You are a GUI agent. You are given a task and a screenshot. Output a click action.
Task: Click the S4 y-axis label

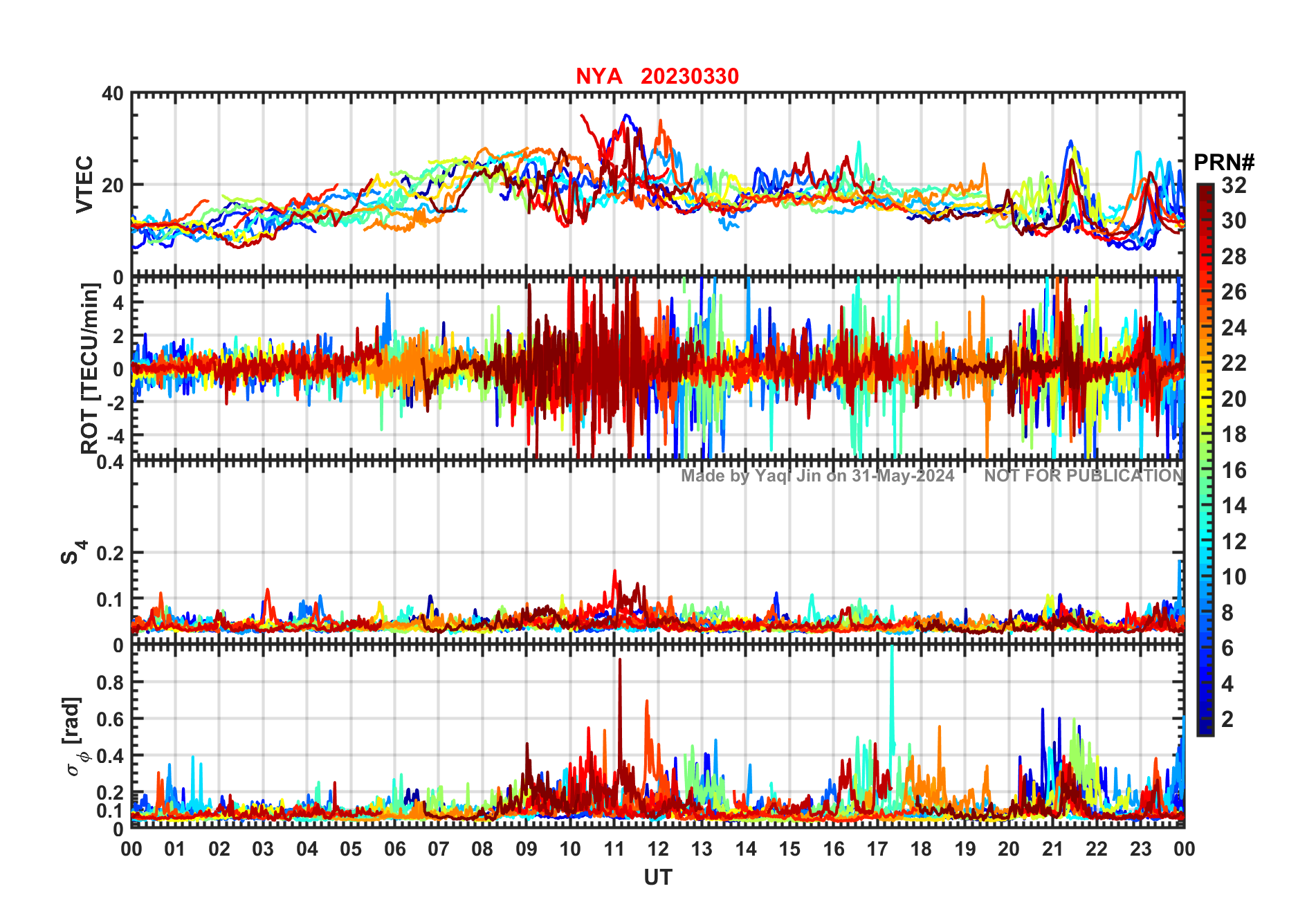click(x=73, y=553)
